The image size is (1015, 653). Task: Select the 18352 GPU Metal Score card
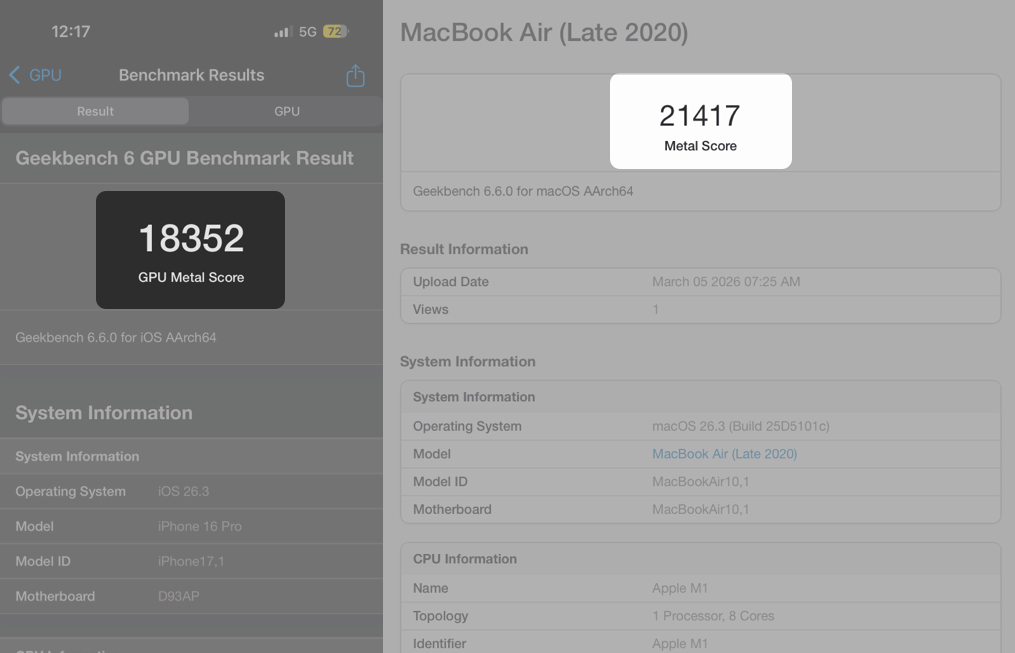(x=190, y=249)
